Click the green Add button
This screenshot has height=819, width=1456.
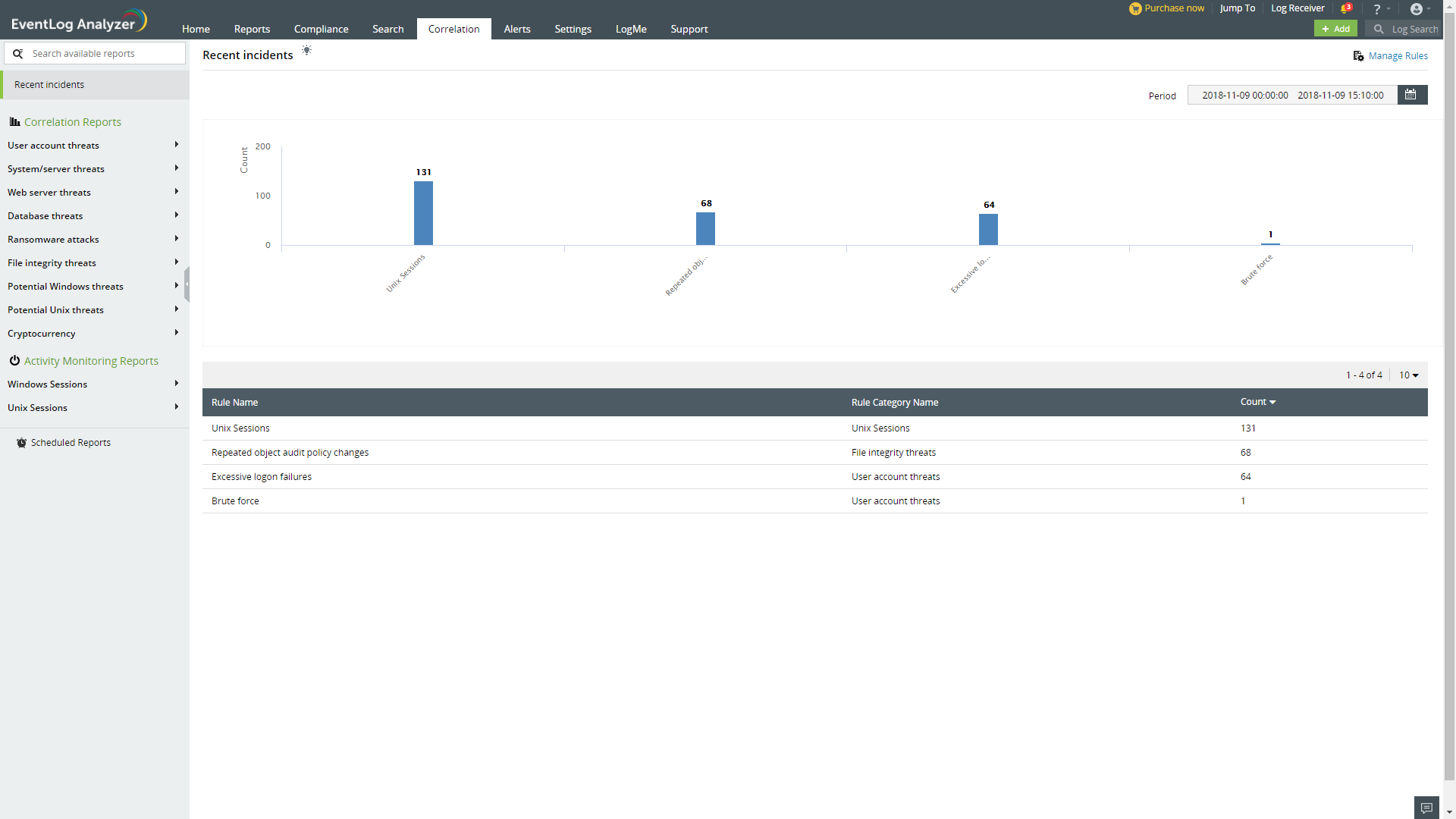1335,28
